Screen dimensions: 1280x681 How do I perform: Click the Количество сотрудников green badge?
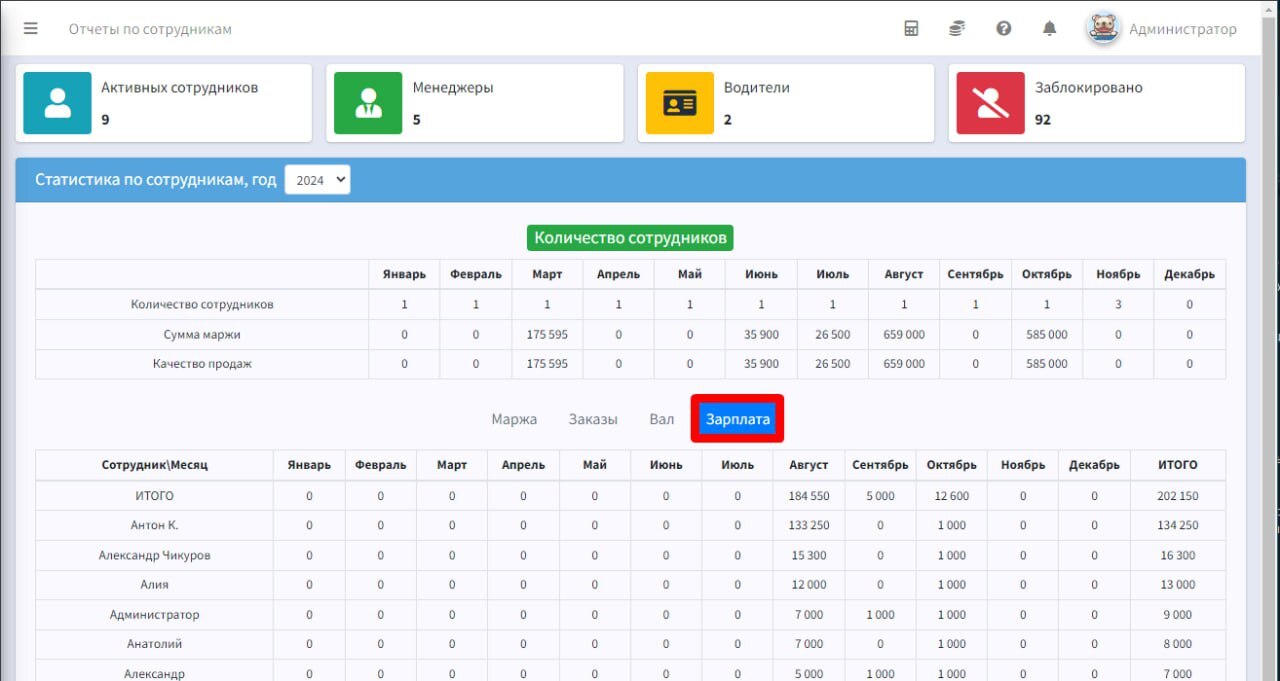click(x=630, y=238)
